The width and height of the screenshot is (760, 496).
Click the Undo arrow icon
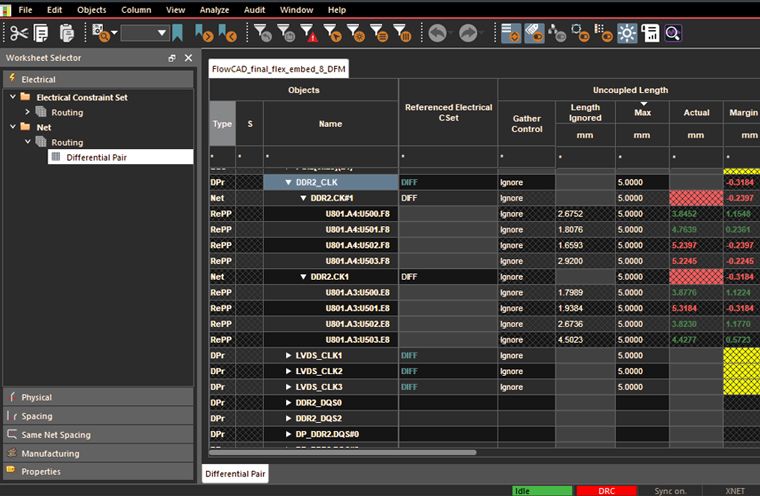tap(438, 33)
